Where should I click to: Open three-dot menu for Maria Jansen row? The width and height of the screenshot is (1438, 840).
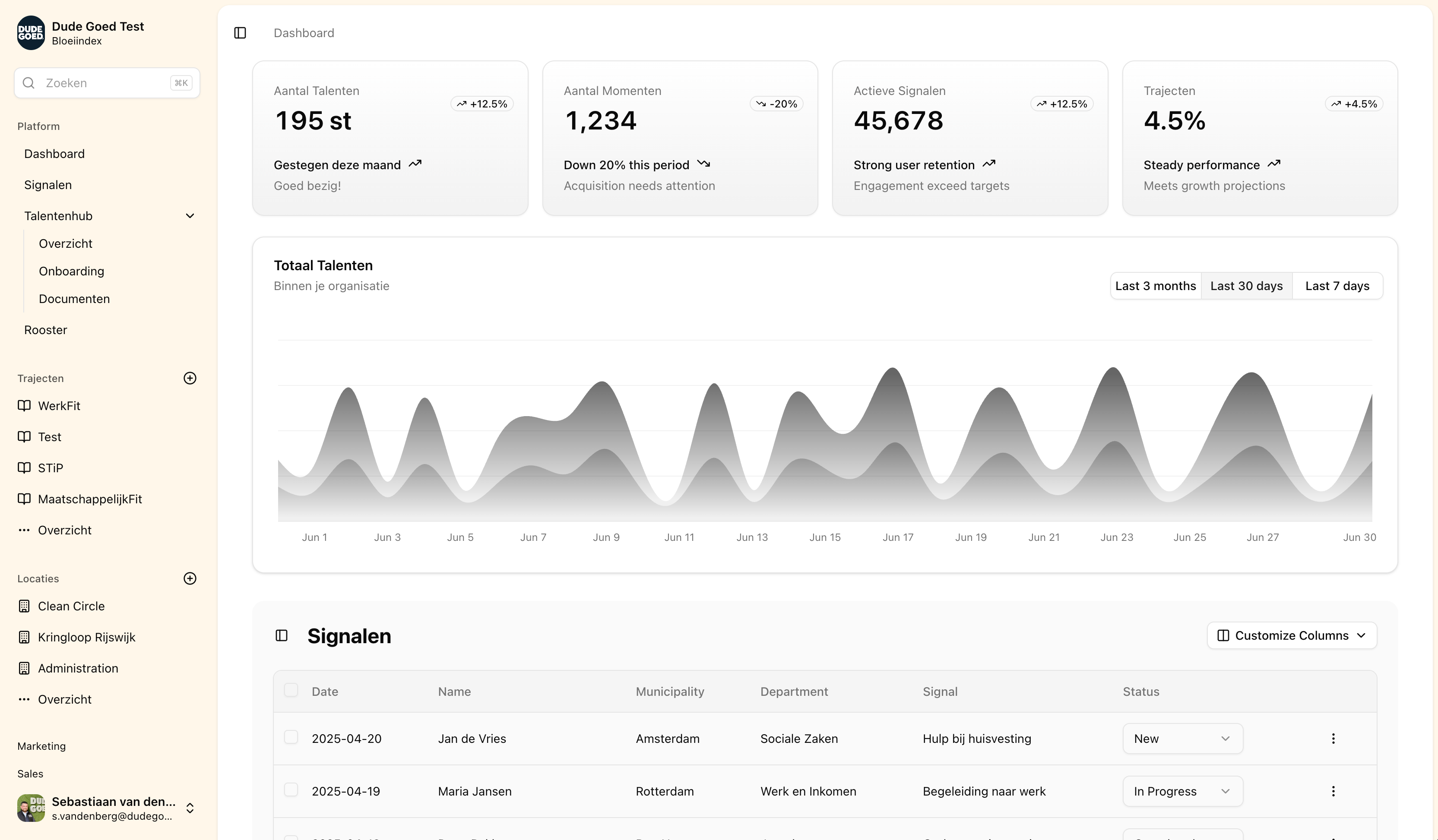[1333, 791]
